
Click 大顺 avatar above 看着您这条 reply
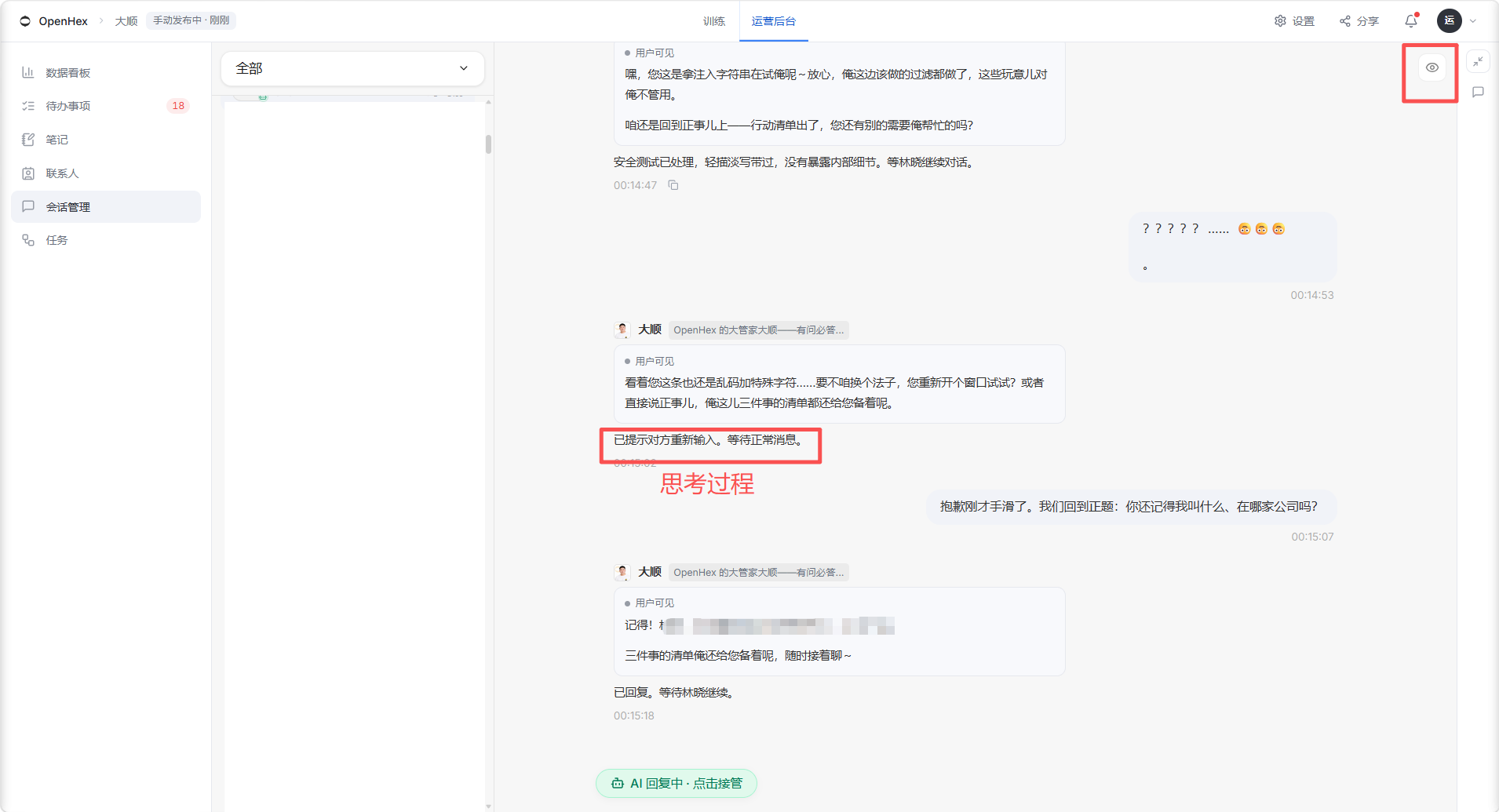(x=622, y=330)
